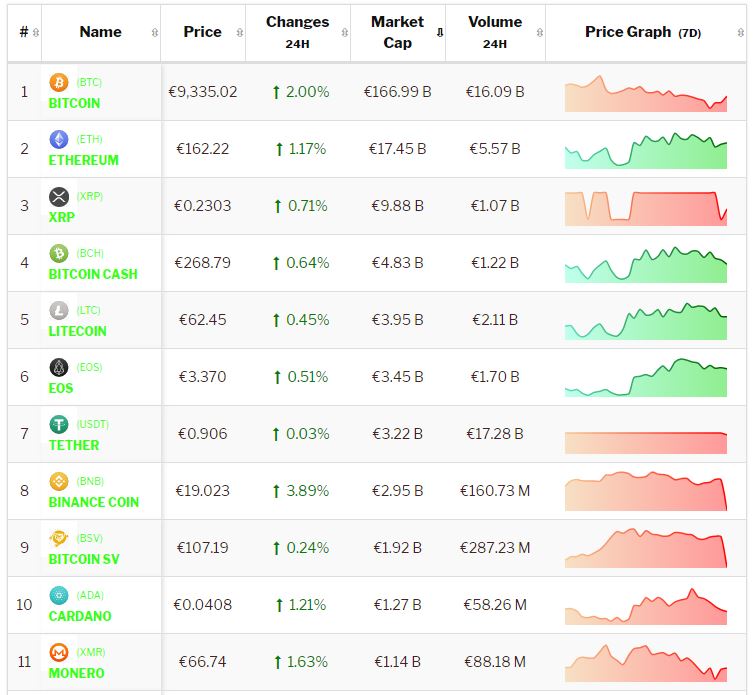Sort by Changes 24H column header

[x=297, y=32]
